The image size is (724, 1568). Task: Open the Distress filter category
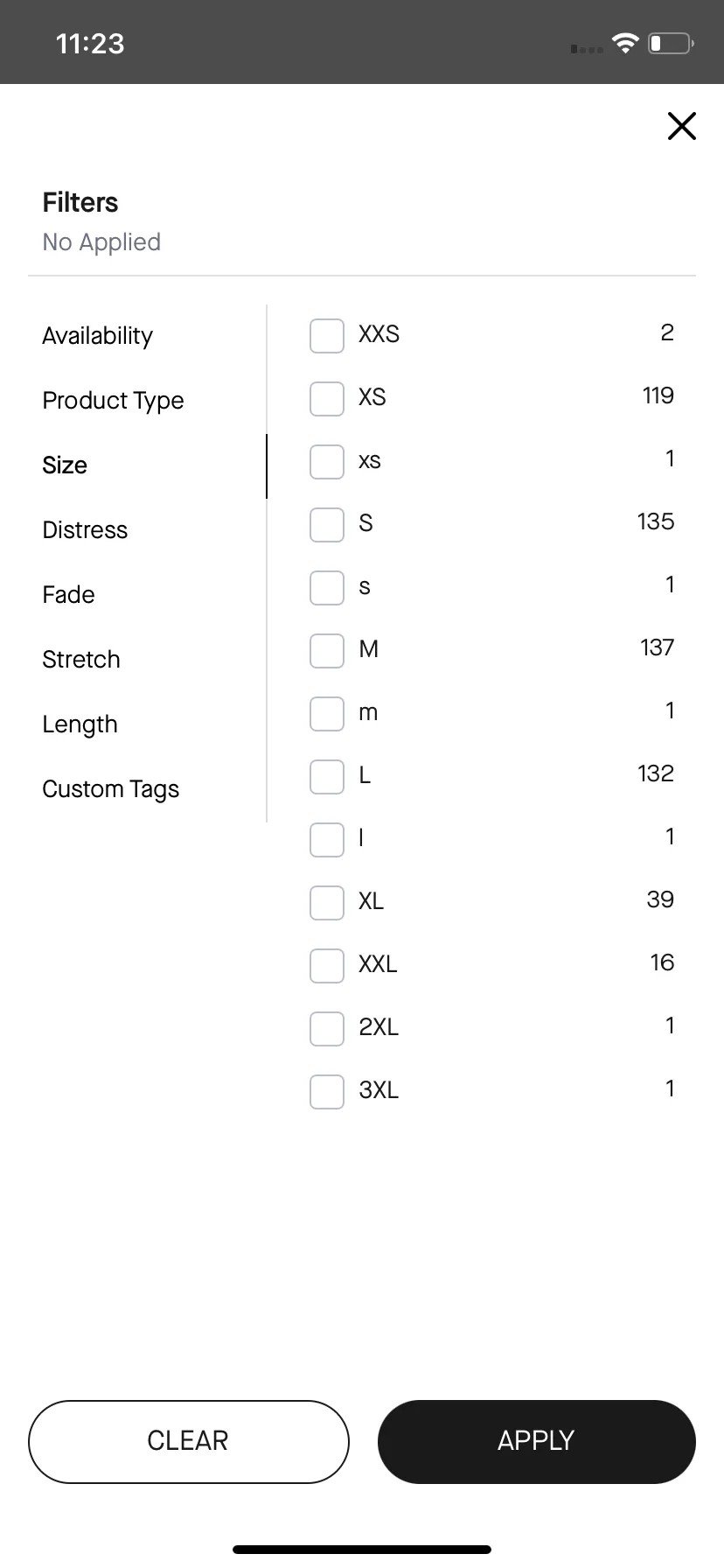[x=85, y=530]
